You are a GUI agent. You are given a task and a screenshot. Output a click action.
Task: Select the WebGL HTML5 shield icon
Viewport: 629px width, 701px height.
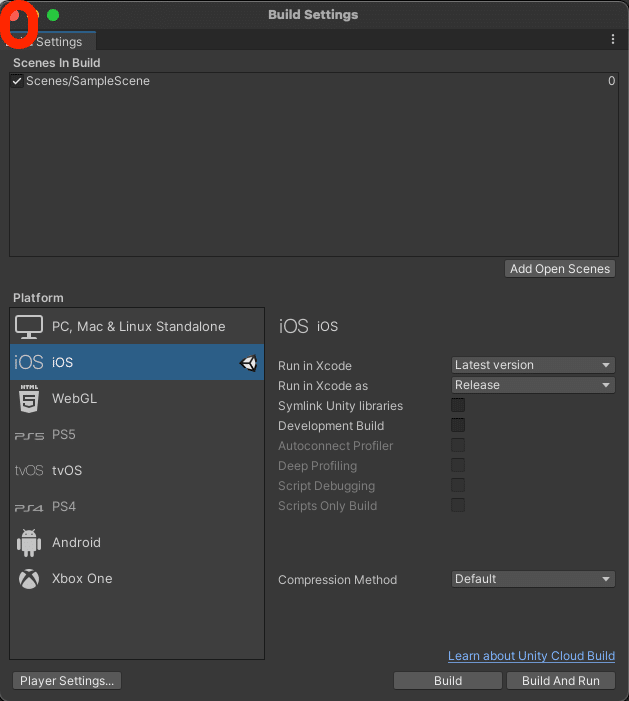pyautogui.click(x=29, y=398)
